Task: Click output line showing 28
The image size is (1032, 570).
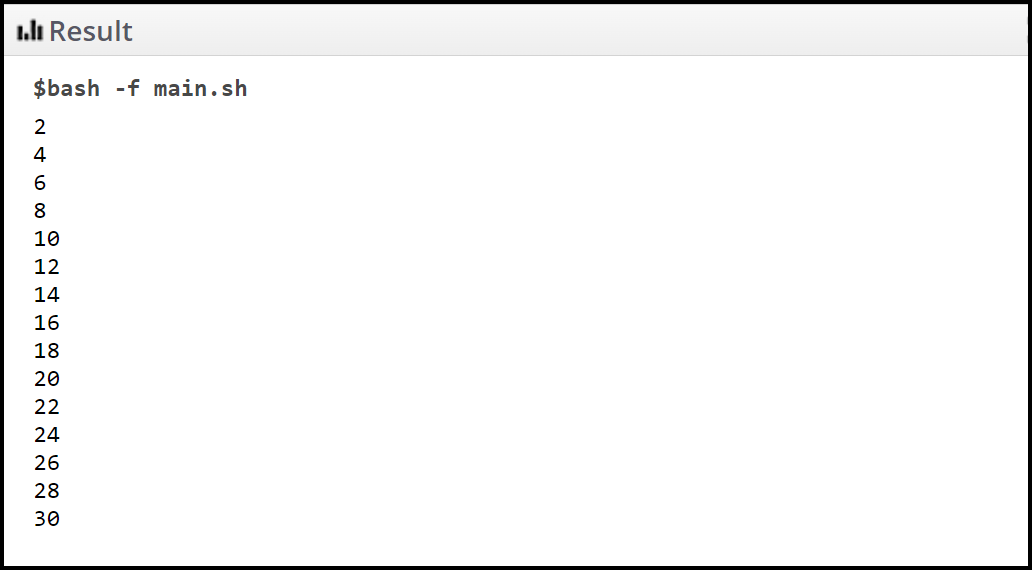Action: 47,490
